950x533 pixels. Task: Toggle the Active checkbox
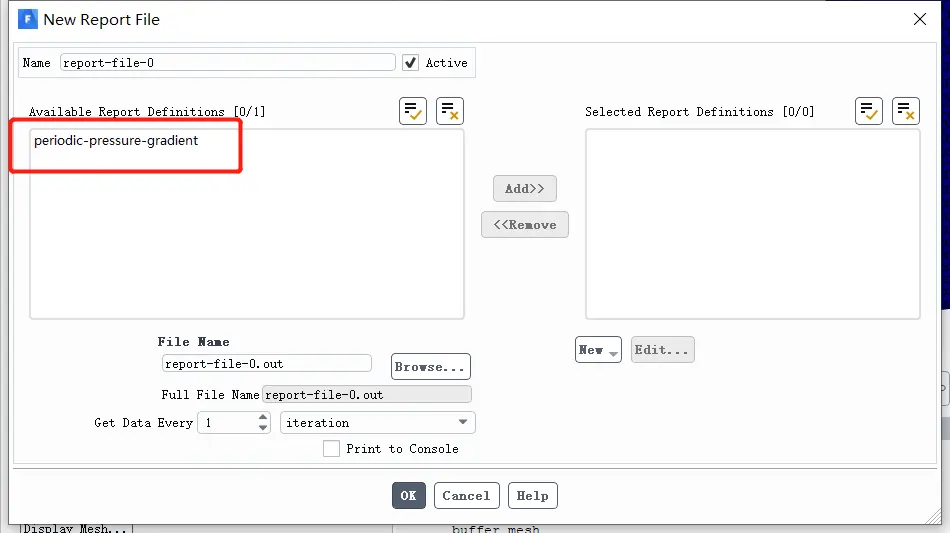point(410,62)
